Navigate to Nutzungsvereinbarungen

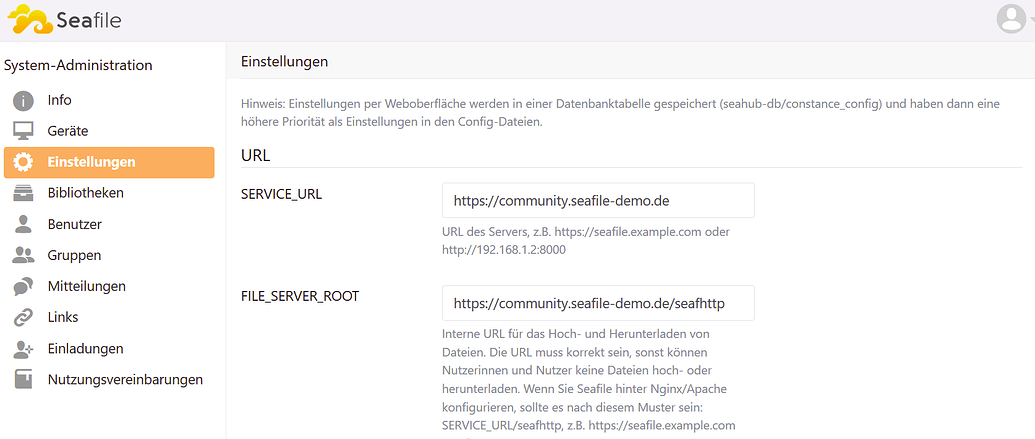tap(125, 380)
